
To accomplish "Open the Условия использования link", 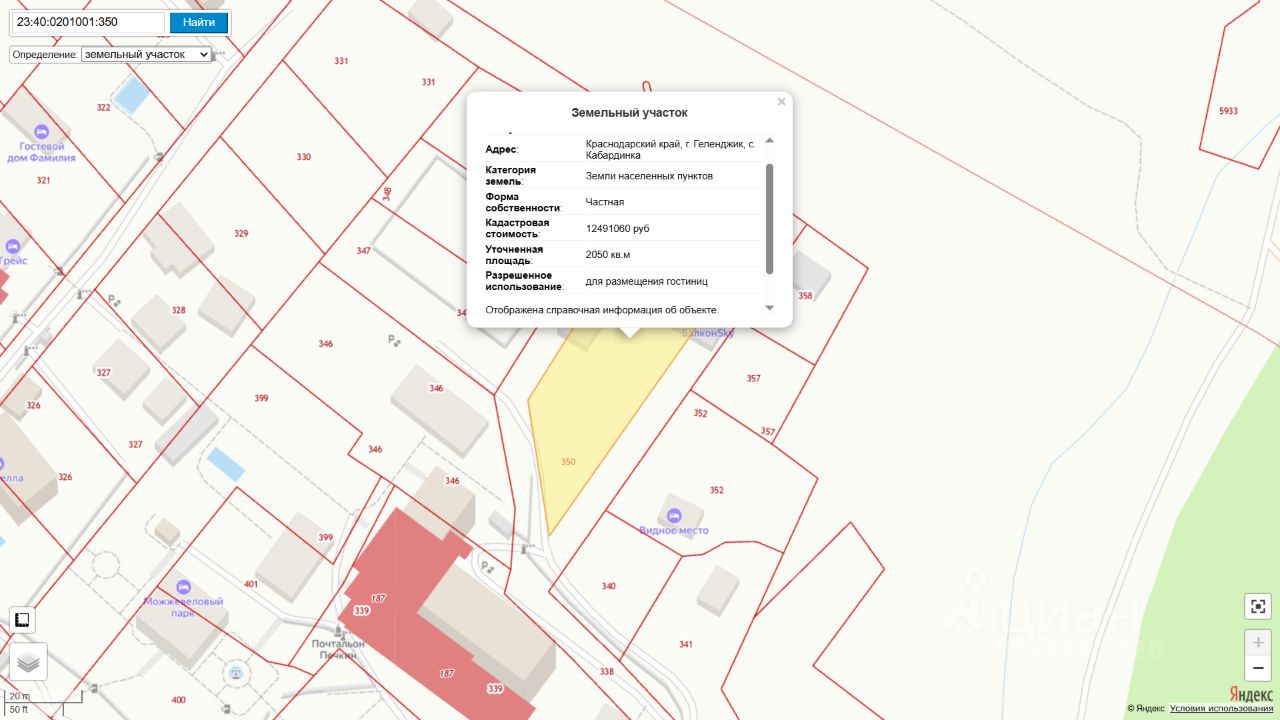I will pos(1221,709).
